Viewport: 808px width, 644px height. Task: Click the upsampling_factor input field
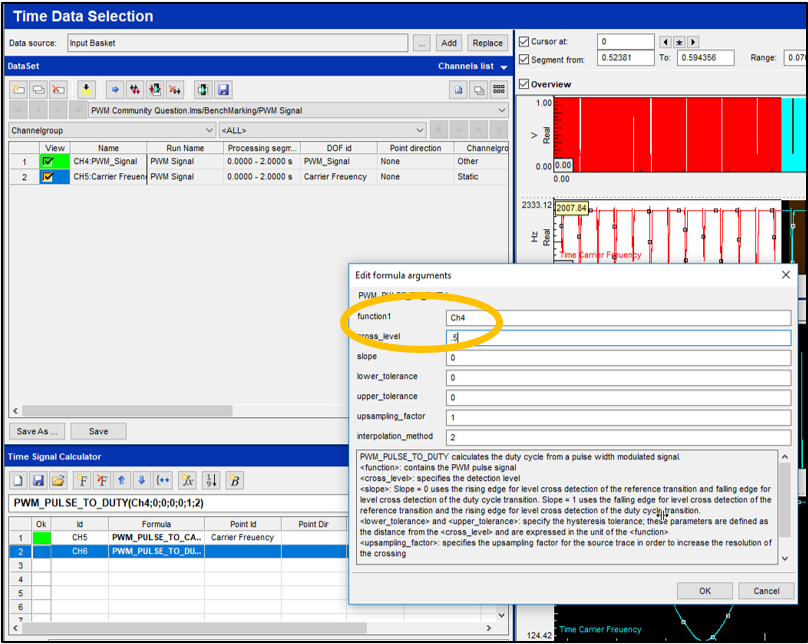pyautogui.click(x=618, y=417)
